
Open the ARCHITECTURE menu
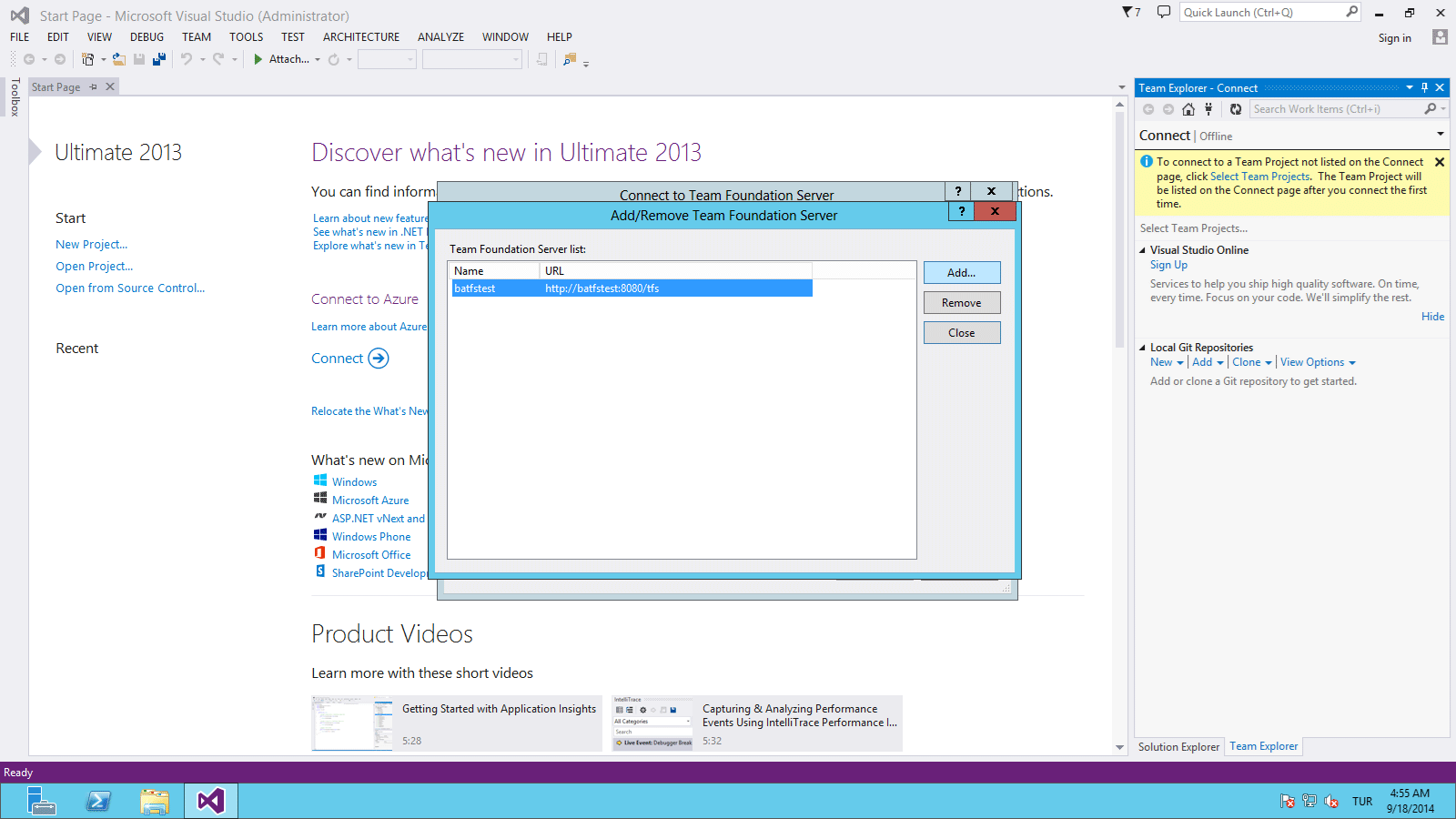coord(360,37)
